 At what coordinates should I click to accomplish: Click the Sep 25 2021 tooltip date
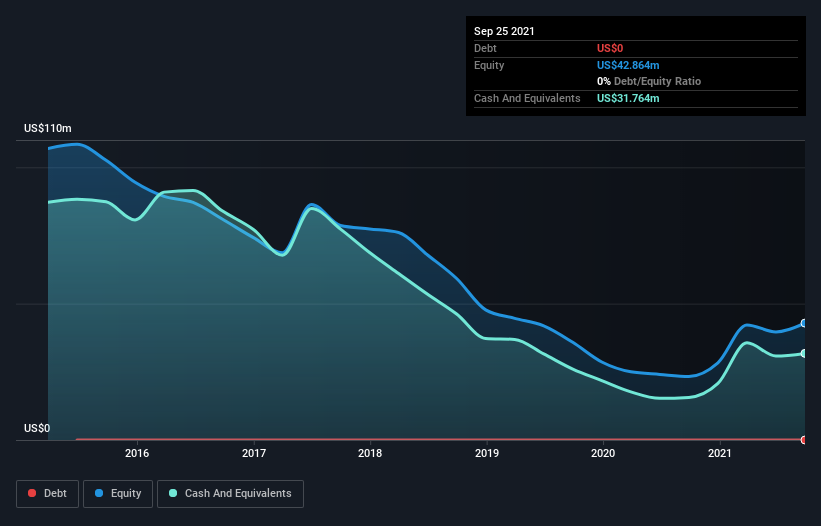click(x=504, y=31)
